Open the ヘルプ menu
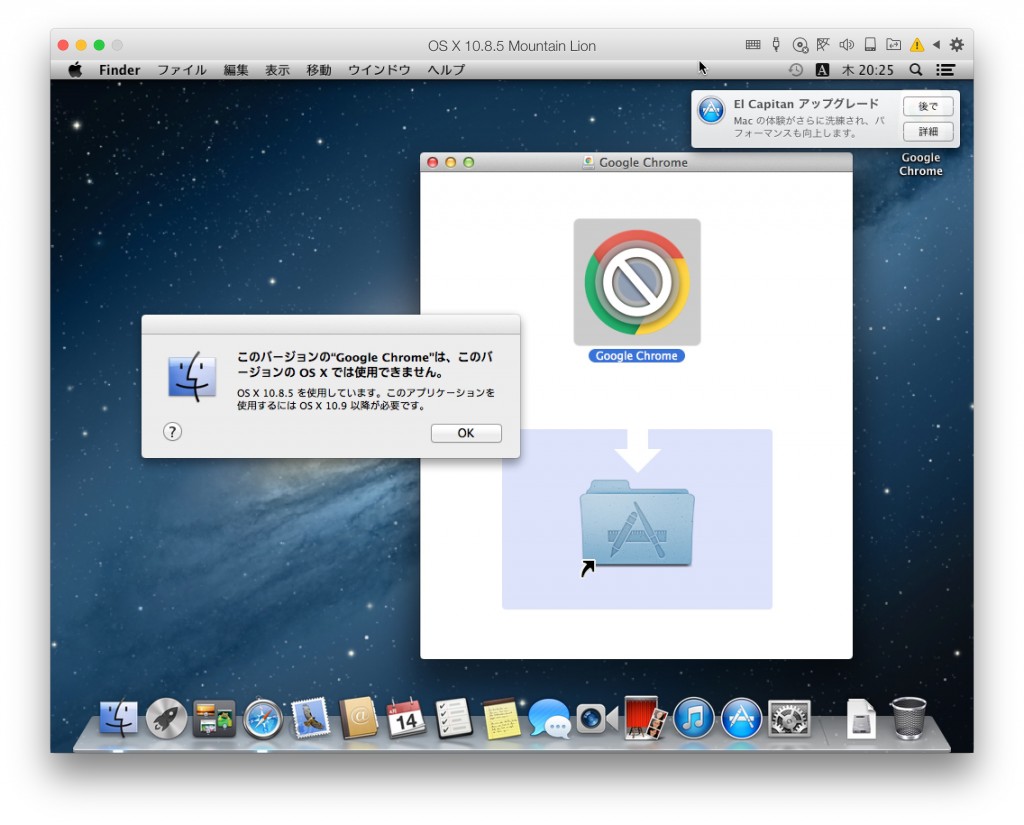The width and height of the screenshot is (1024, 825). (446, 70)
